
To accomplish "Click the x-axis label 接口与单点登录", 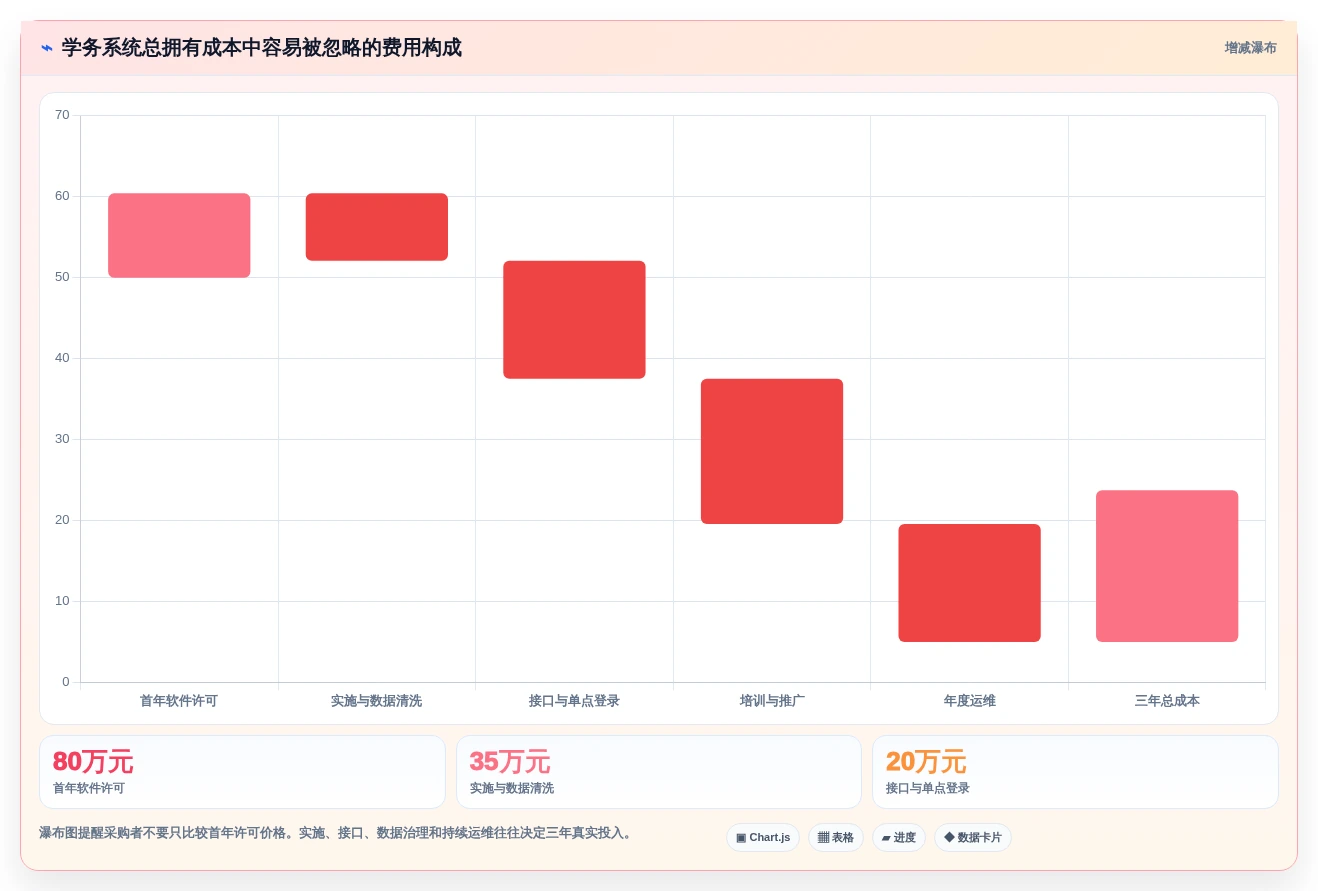I will tap(574, 701).
